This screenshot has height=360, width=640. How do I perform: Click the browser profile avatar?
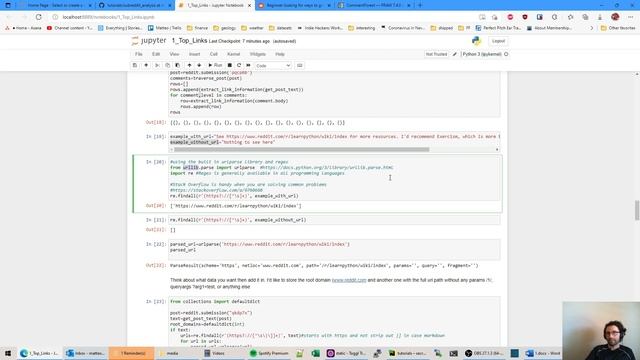(615, 17)
